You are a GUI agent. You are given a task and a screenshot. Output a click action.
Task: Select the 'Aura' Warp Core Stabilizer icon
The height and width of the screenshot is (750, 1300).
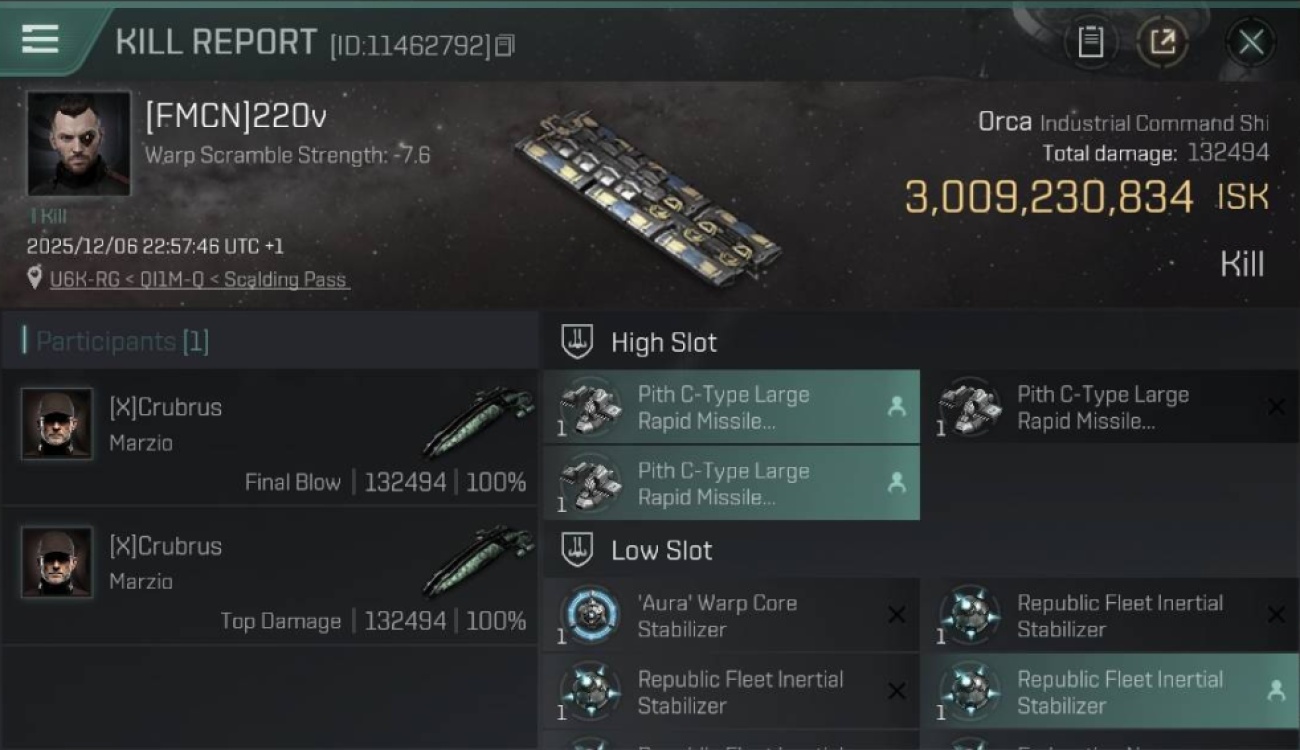[x=590, y=615]
